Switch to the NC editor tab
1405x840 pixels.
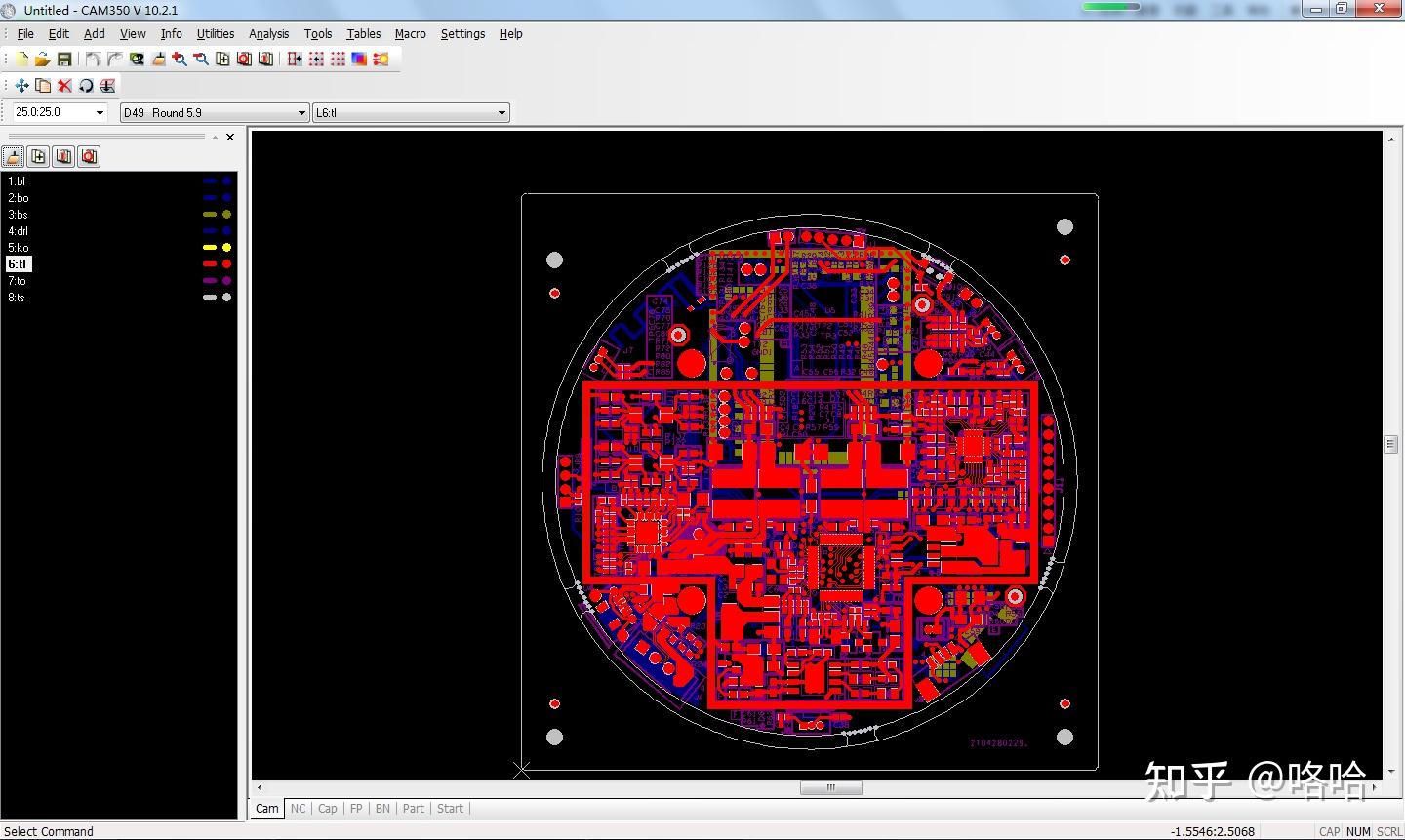coord(298,809)
